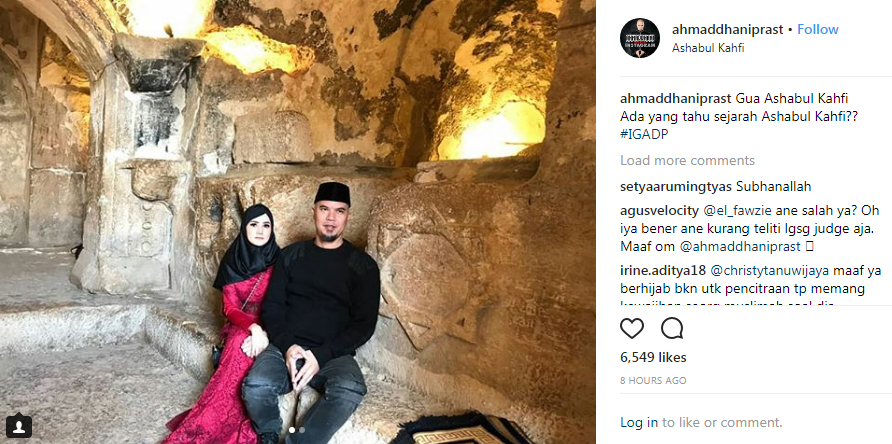892x444 pixels.
Task: Open the Ashabul Kahfi location link
Action: click(x=708, y=48)
